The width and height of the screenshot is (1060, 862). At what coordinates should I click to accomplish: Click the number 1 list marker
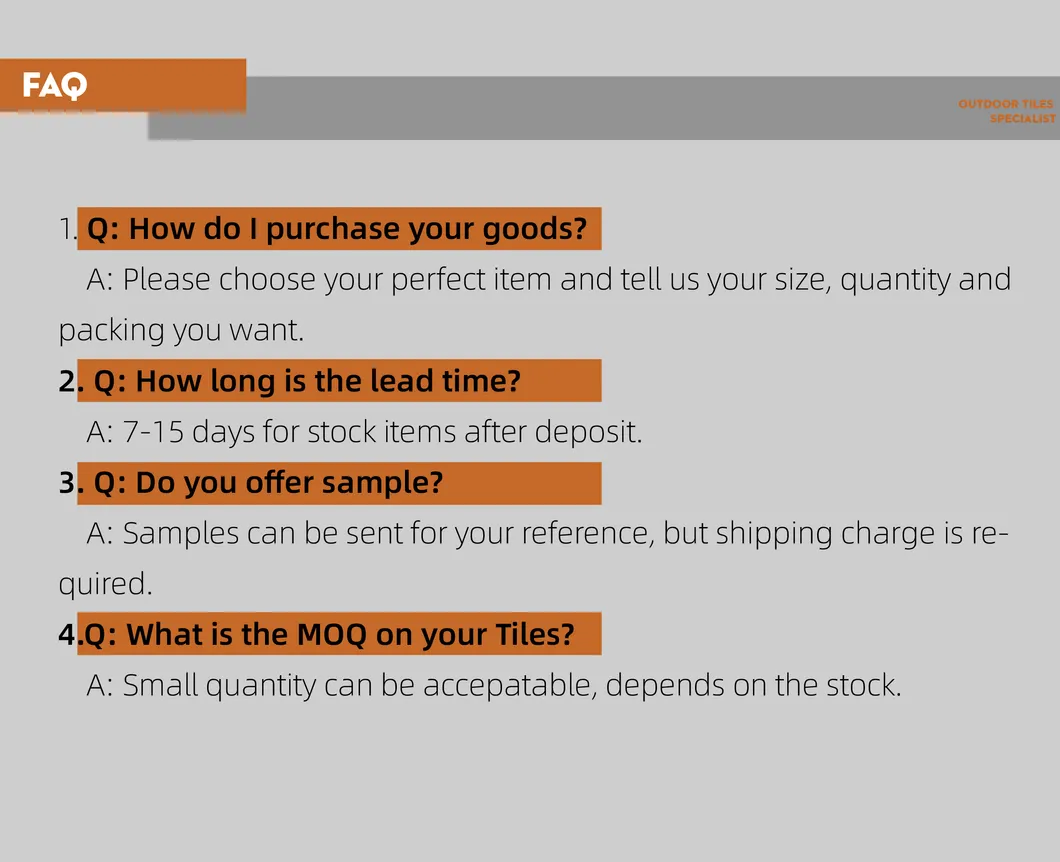pos(65,230)
